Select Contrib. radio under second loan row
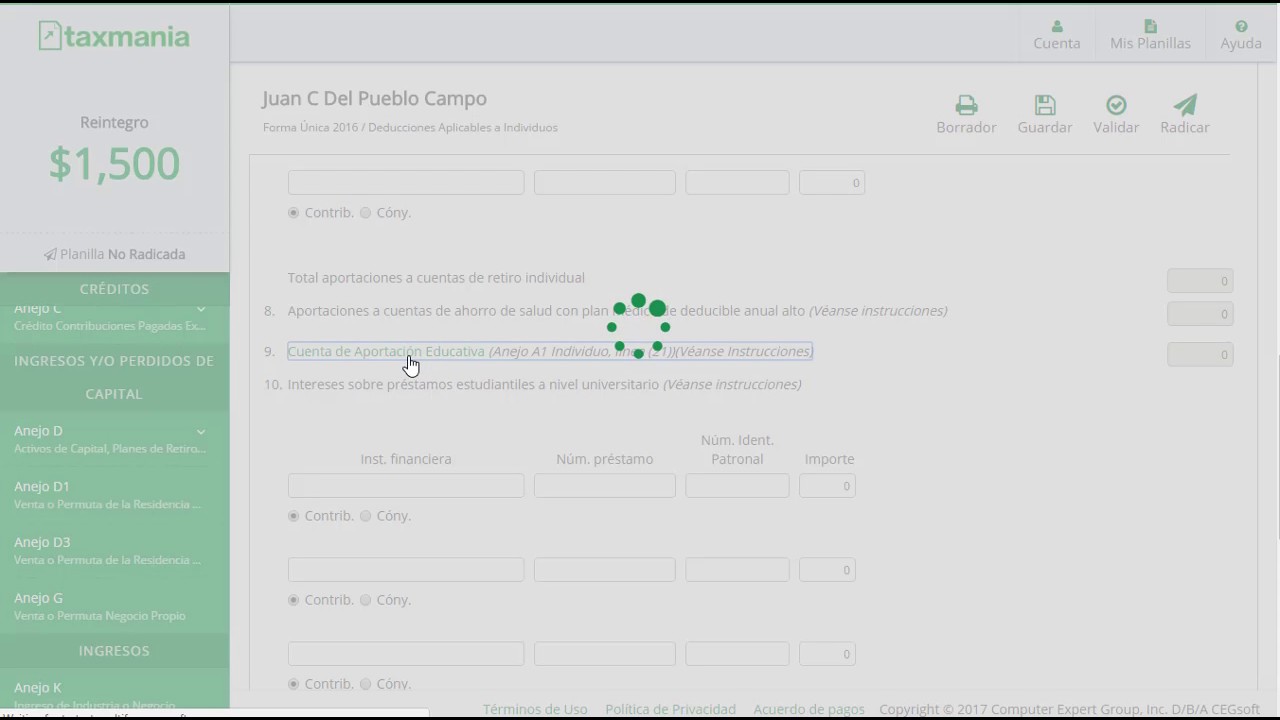 (294, 600)
